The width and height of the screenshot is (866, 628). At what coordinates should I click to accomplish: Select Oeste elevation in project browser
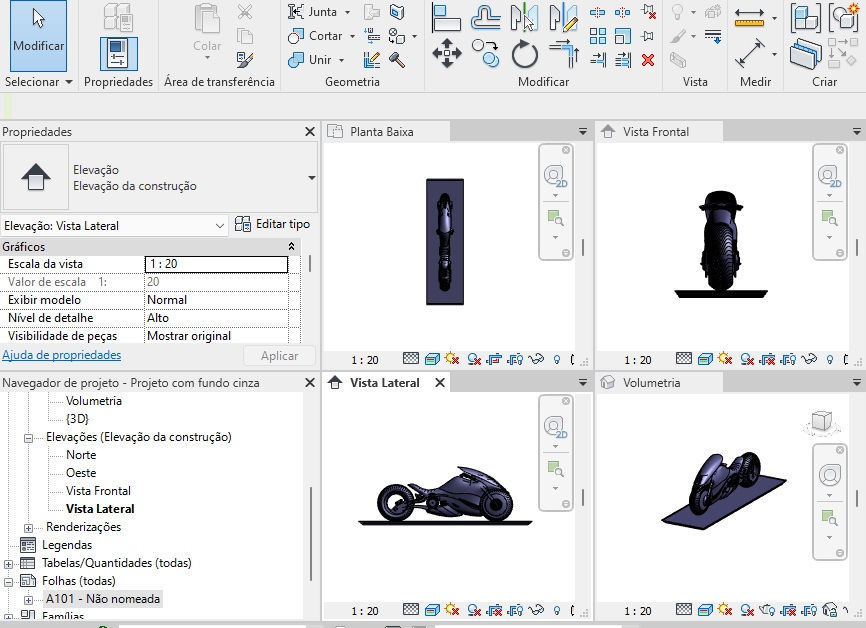(81, 473)
